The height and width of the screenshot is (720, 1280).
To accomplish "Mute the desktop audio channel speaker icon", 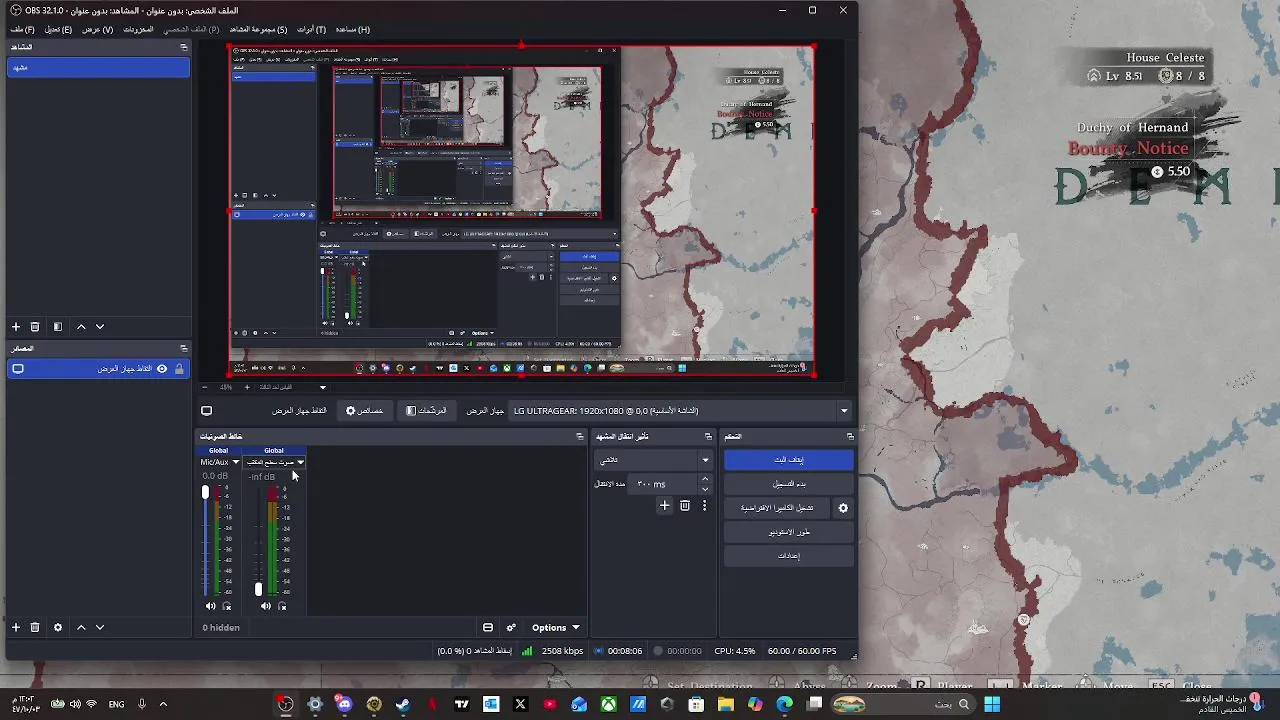I will coord(265,606).
